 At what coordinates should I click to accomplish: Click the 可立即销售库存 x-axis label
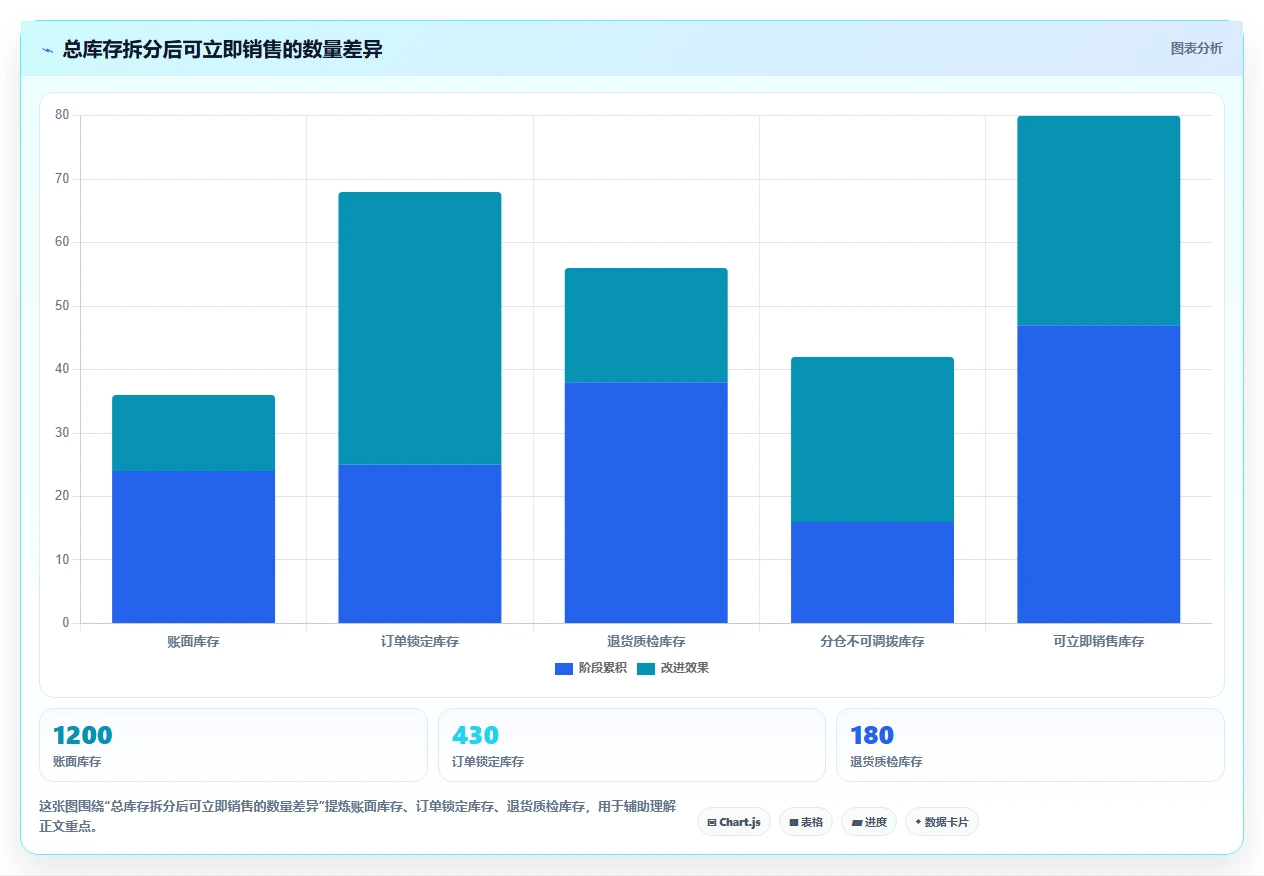1099,642
